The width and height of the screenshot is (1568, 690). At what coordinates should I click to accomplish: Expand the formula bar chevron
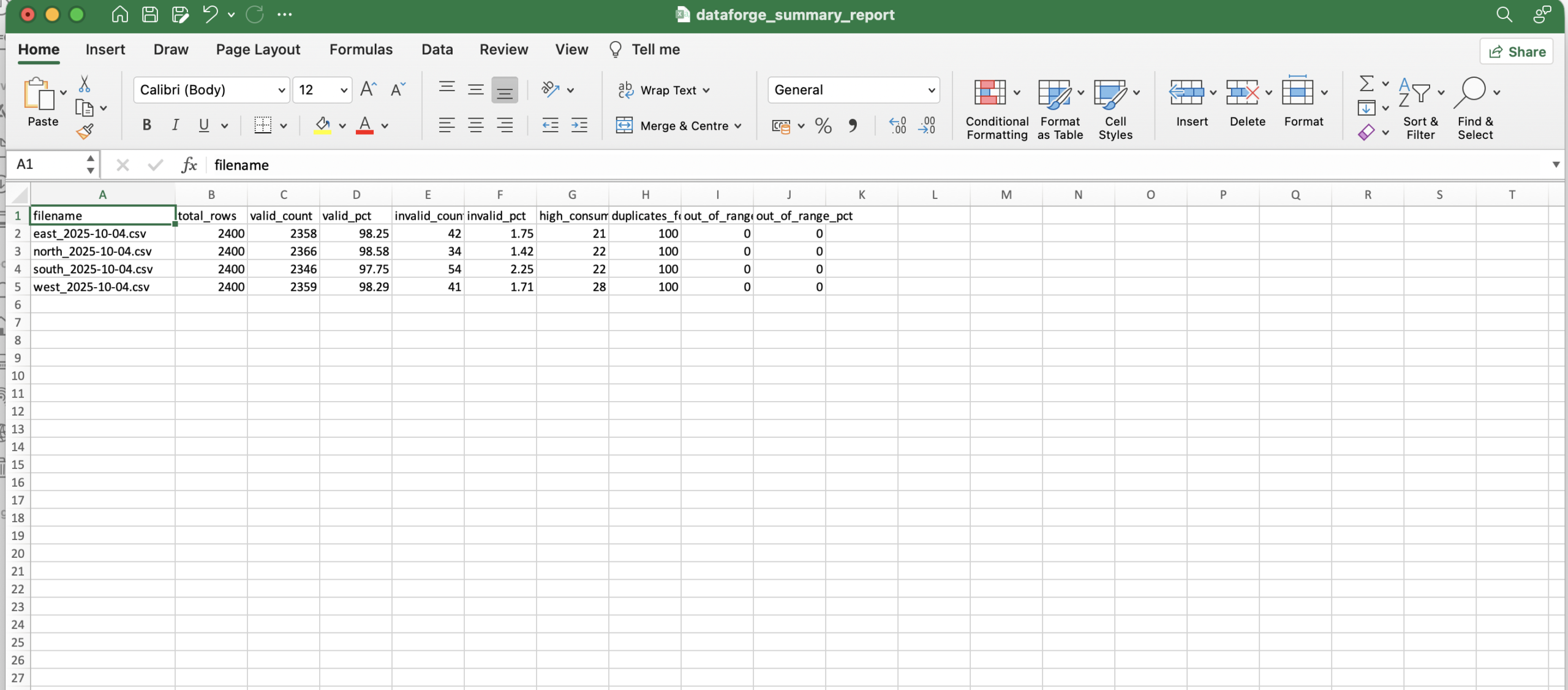point(1555,165)
